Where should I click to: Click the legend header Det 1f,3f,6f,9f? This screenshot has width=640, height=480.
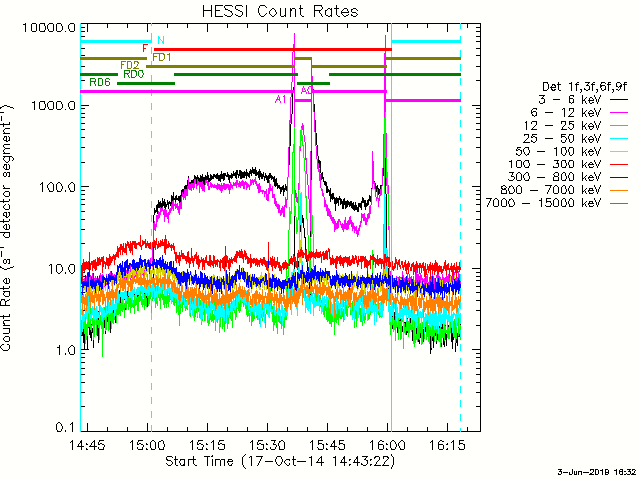(x=584, y=87)
